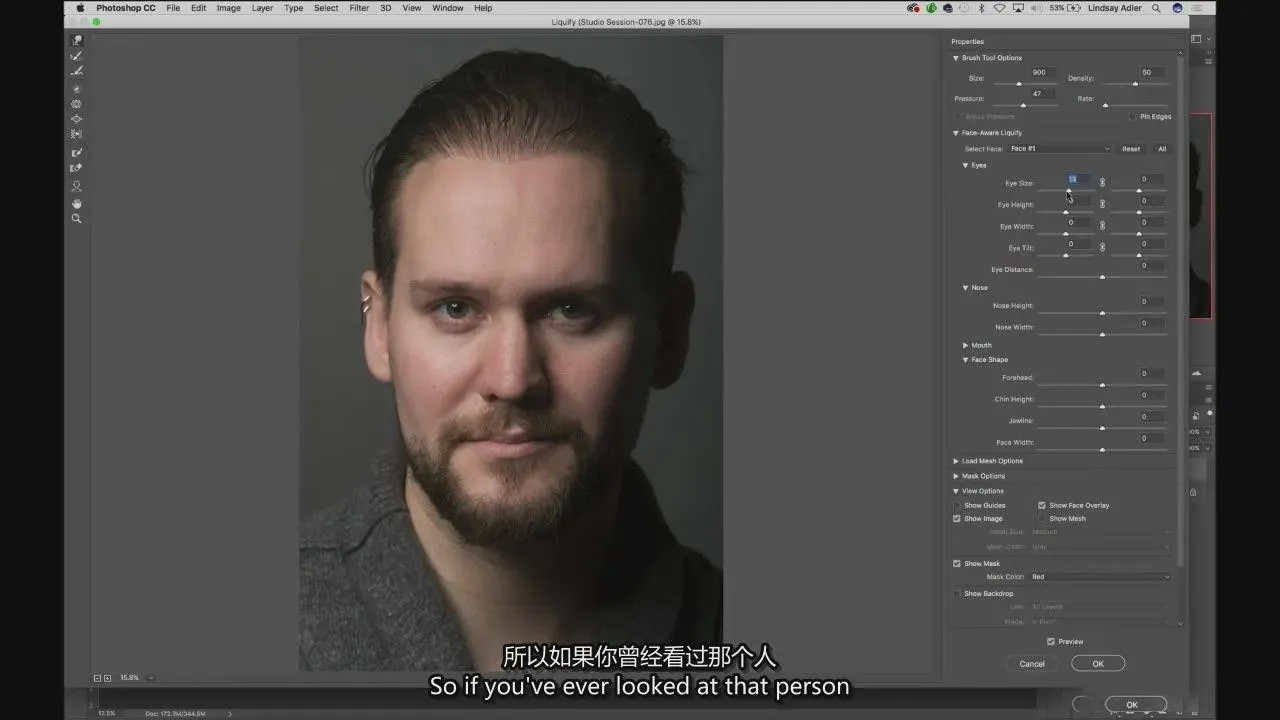Image resolution: width=1280 pixels, height=720 pixels.
Task: Open the Layer menu
Action: pyautogui.click(x=262, y=8)
